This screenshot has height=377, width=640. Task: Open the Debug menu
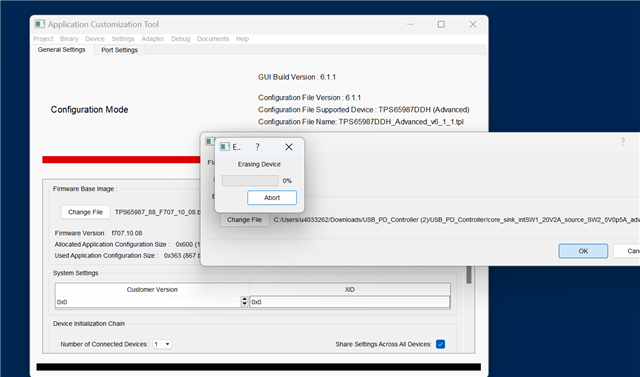[180, 39]
